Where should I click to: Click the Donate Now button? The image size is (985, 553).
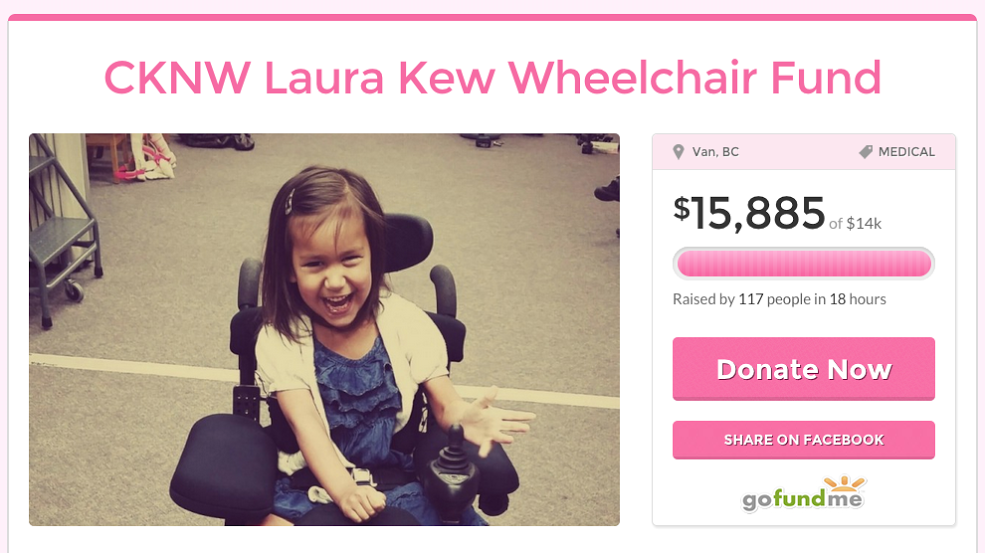tap(803, 369)
